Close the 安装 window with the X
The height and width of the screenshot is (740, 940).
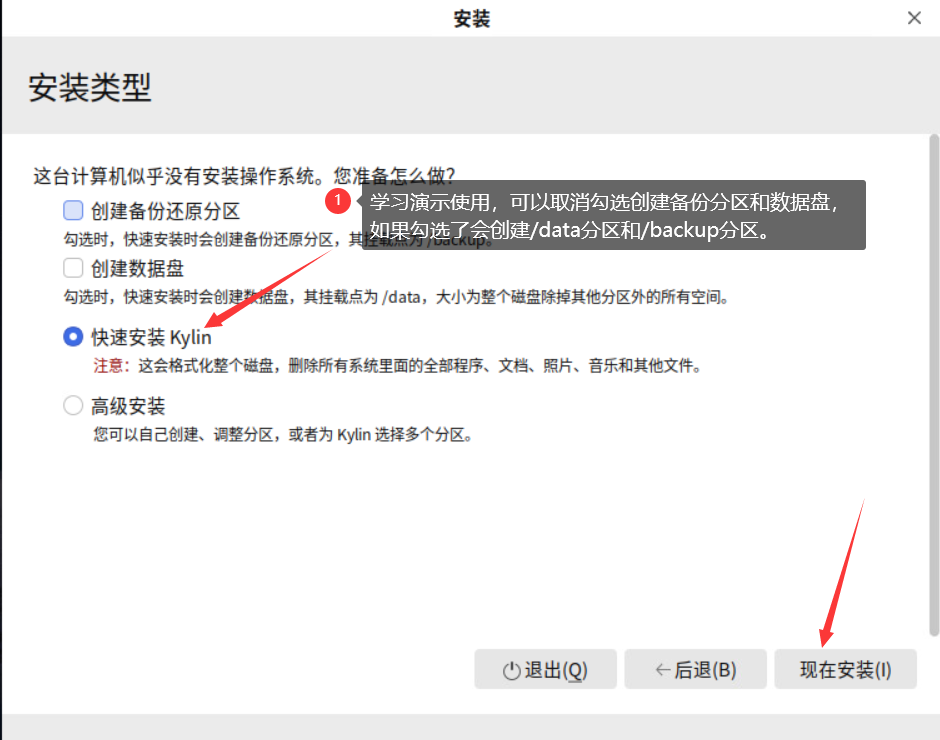point(914,18)
